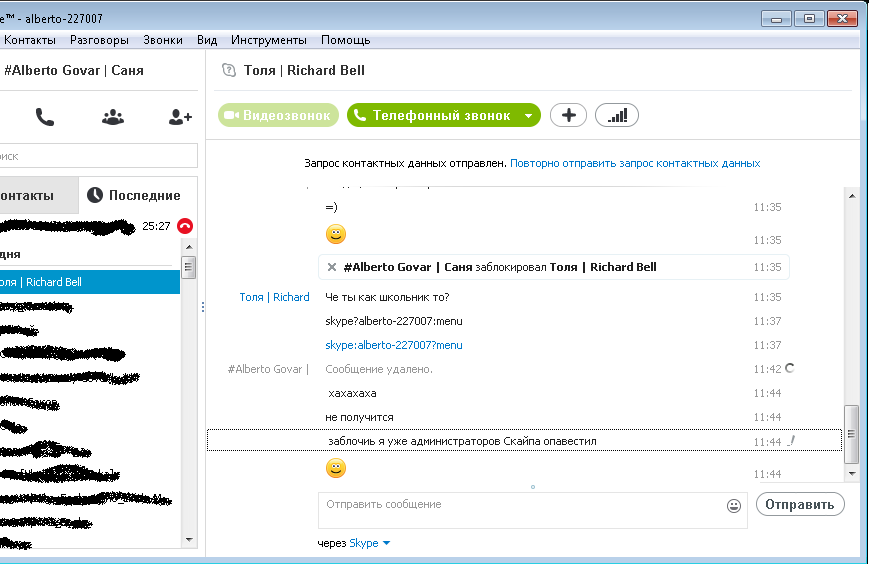Viewport: 869px width, 564px height.
Task: Click the chat scrollbar up arrow
Action: coord(852,196)
